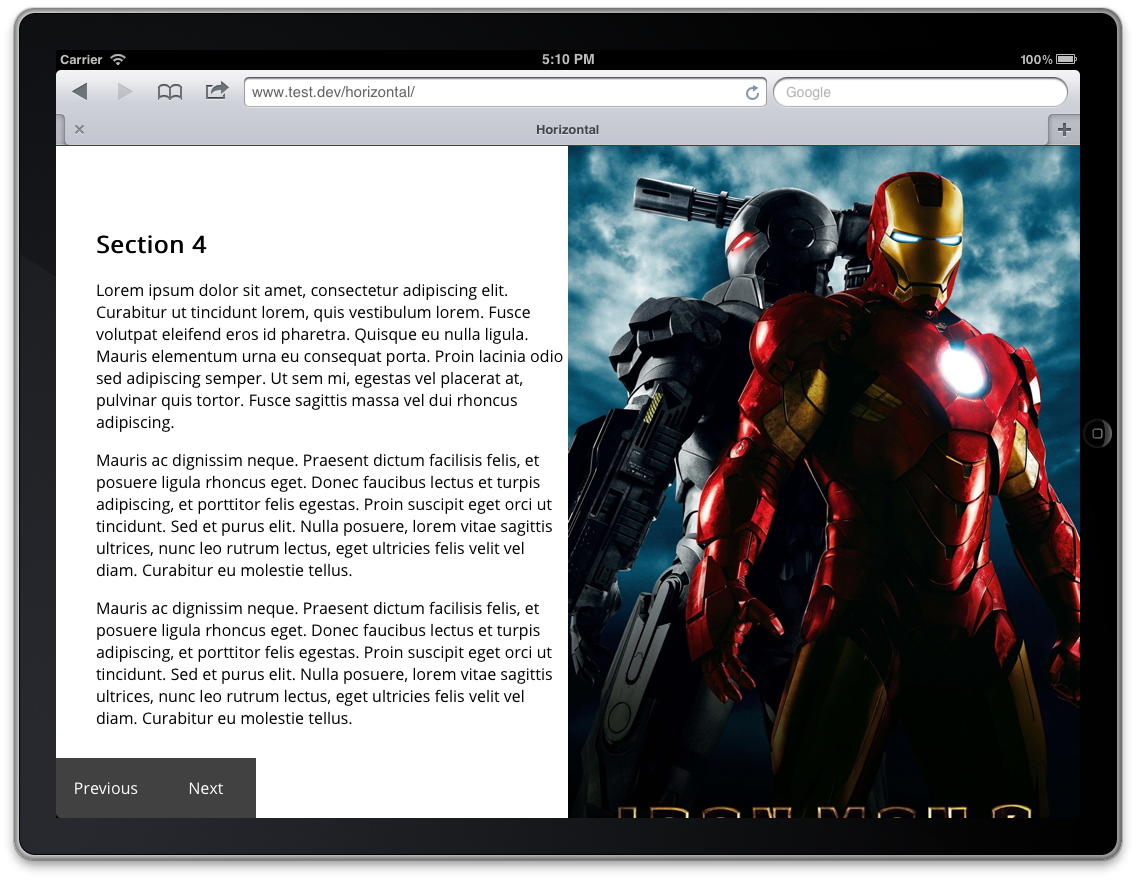Open the bookmarks book icon
This screenshot has height=880, width=1136.
pos(170,92)
